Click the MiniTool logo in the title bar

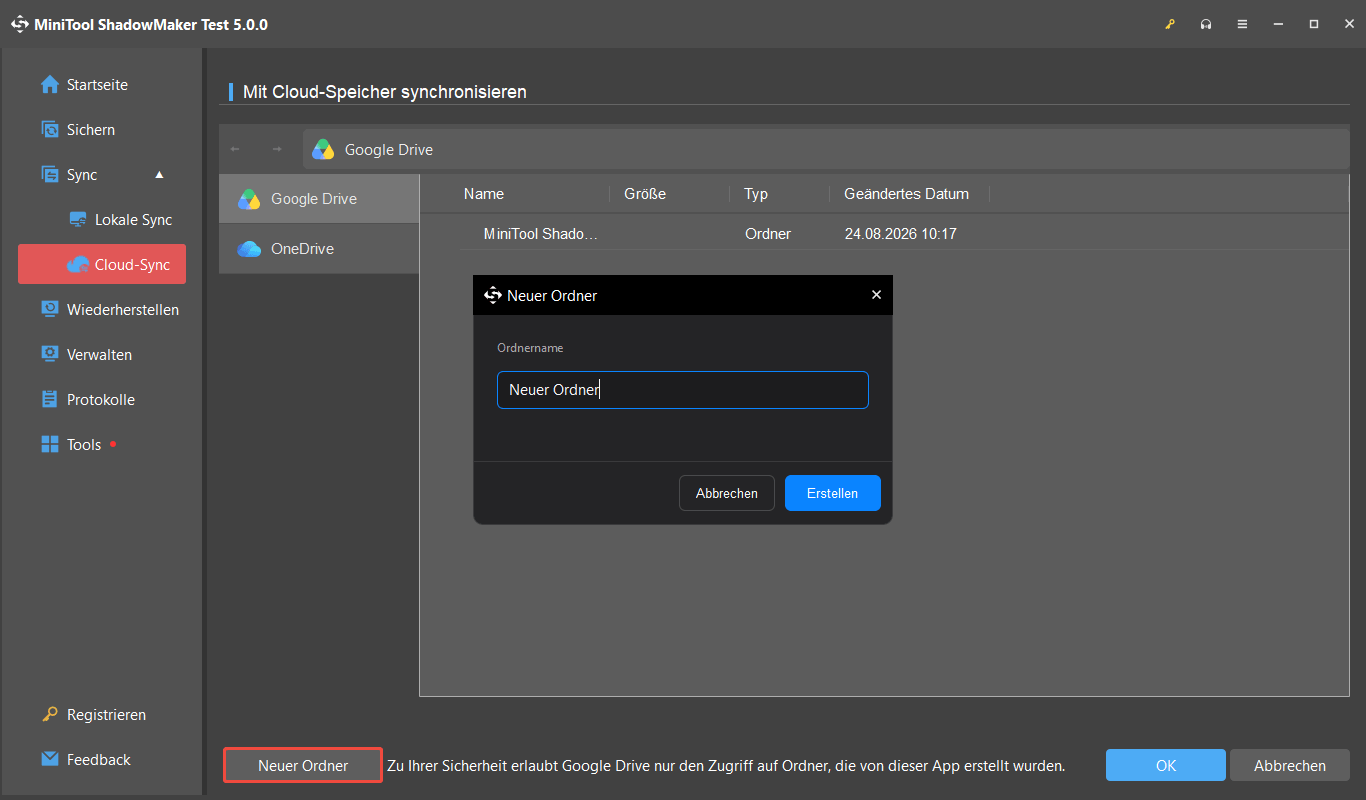tap(20, 24)
